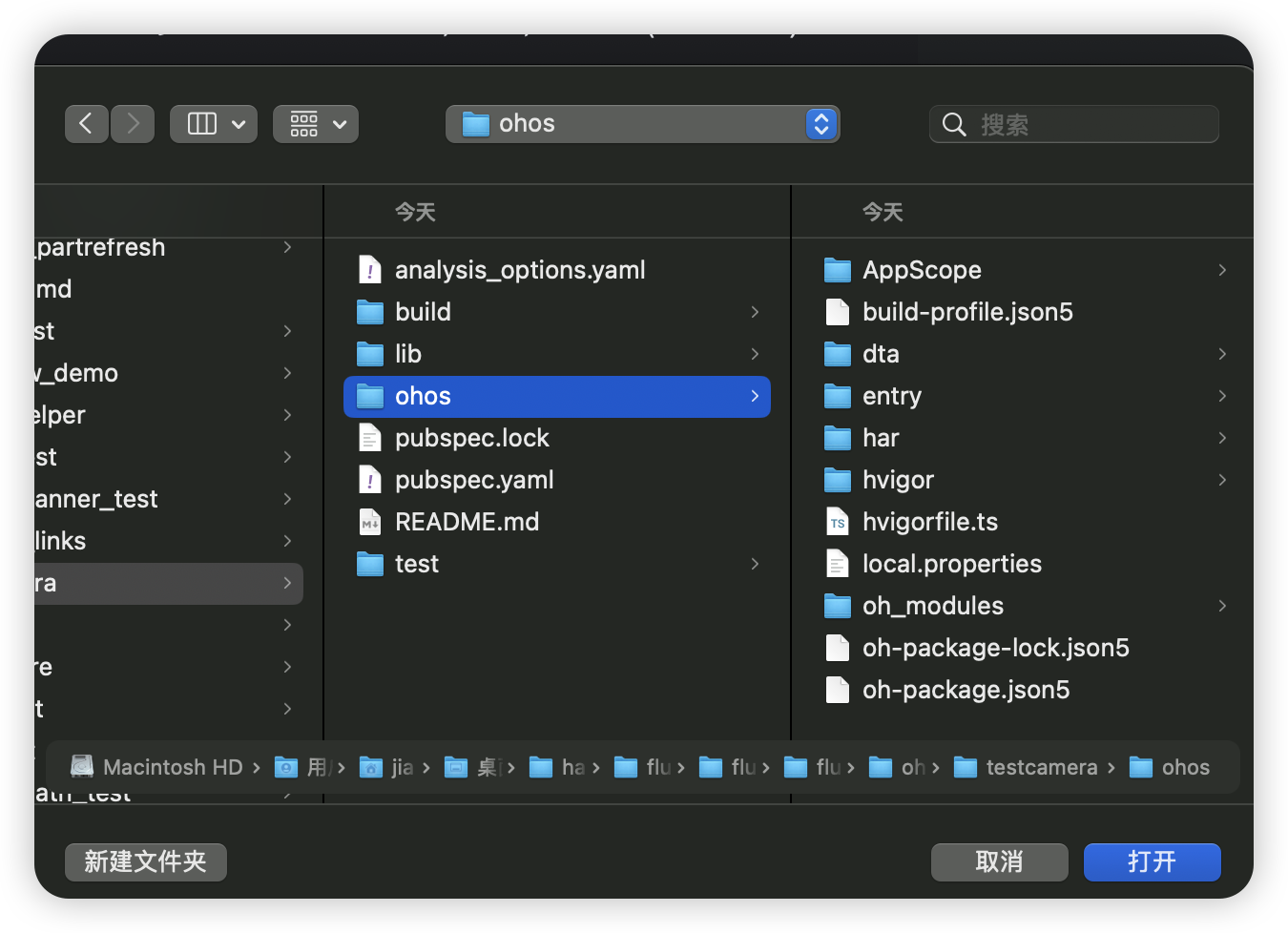Viewport: 1288px width, 933px height.
Task: Select the README.md file icon
Action: [x=370, y=522]
